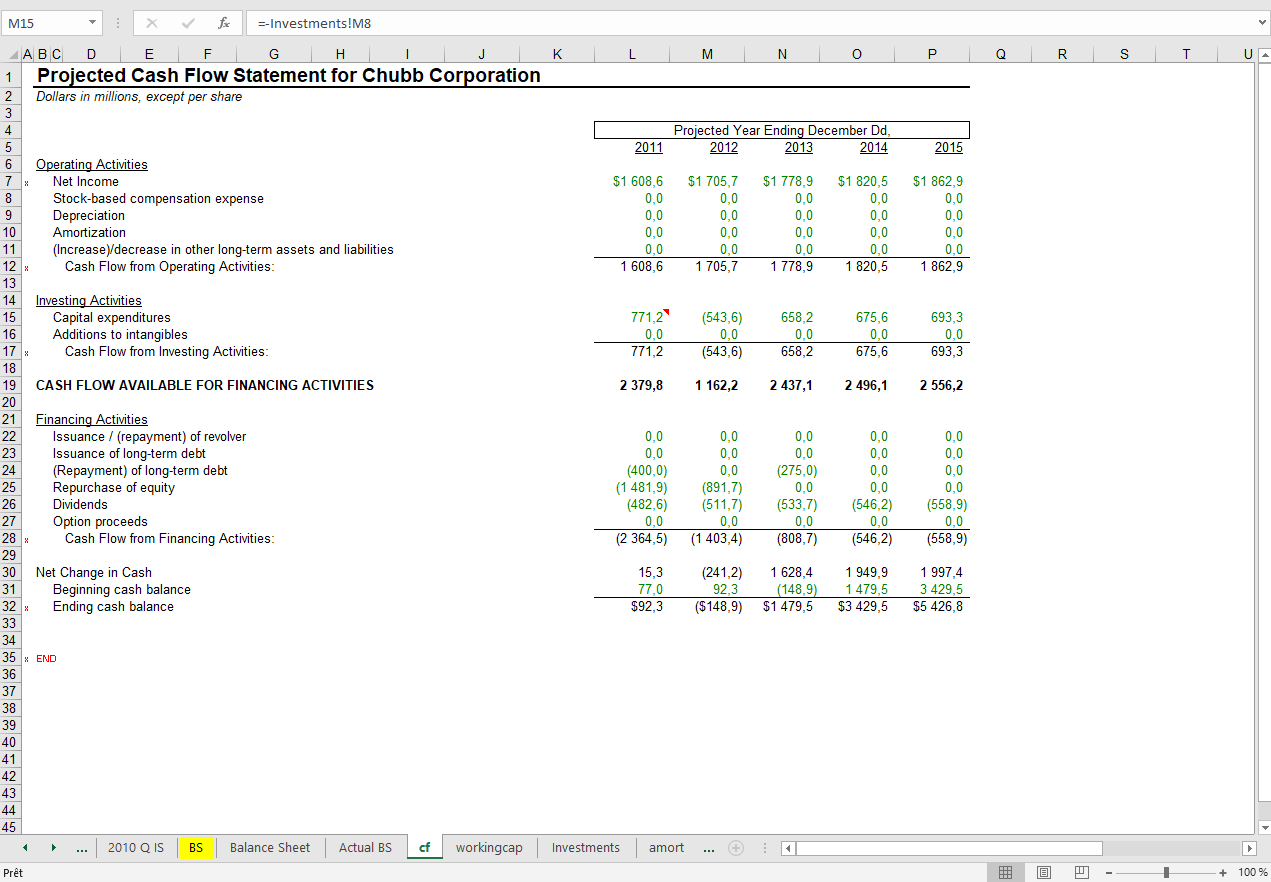Screen dimensions: 1271x882
Task: Open the Name Box dropdown arrow
Action: (x=92, y=22)
